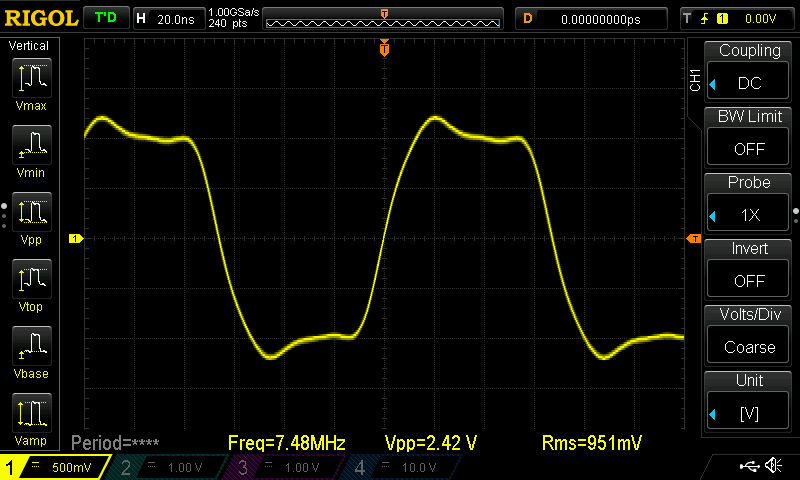This screenshot has width=800, height=480.
Task: Click the CH1 menu label
Action: 695,80
